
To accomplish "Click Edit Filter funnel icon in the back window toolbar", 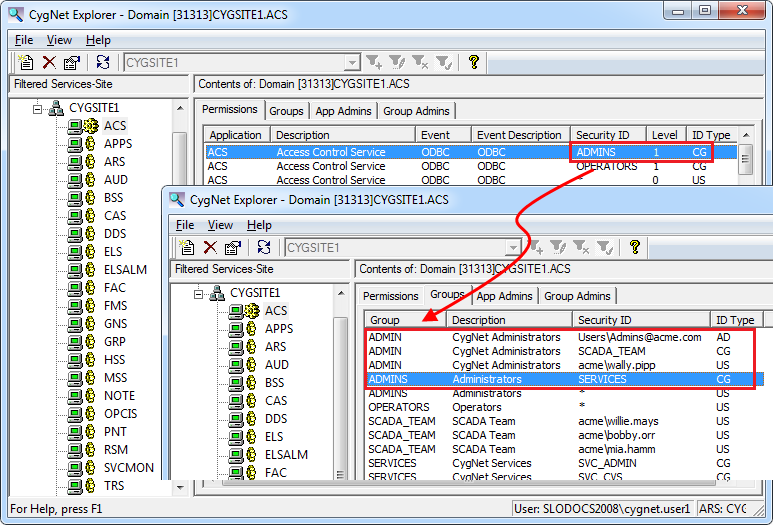I will [397, 62].
